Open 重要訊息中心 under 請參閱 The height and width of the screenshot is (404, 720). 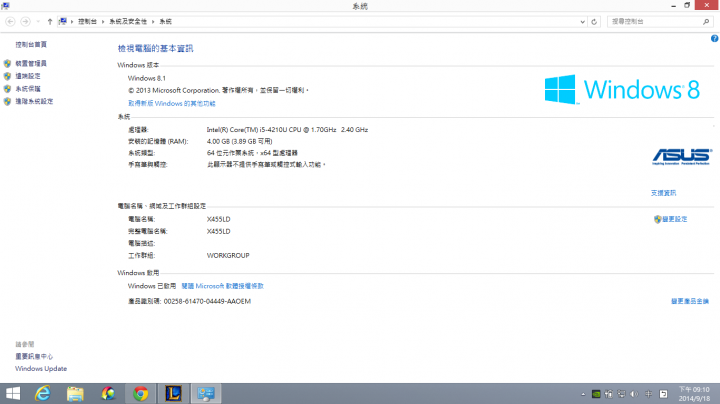pos(34,356)
